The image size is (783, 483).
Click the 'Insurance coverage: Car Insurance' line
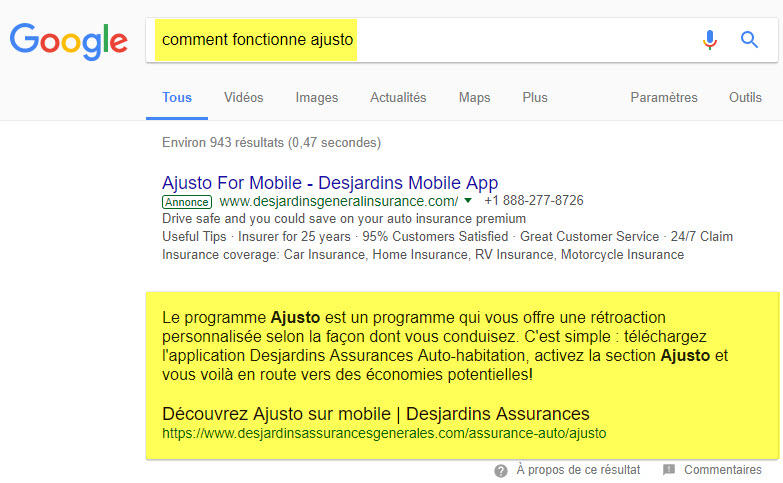coord(423,255)
